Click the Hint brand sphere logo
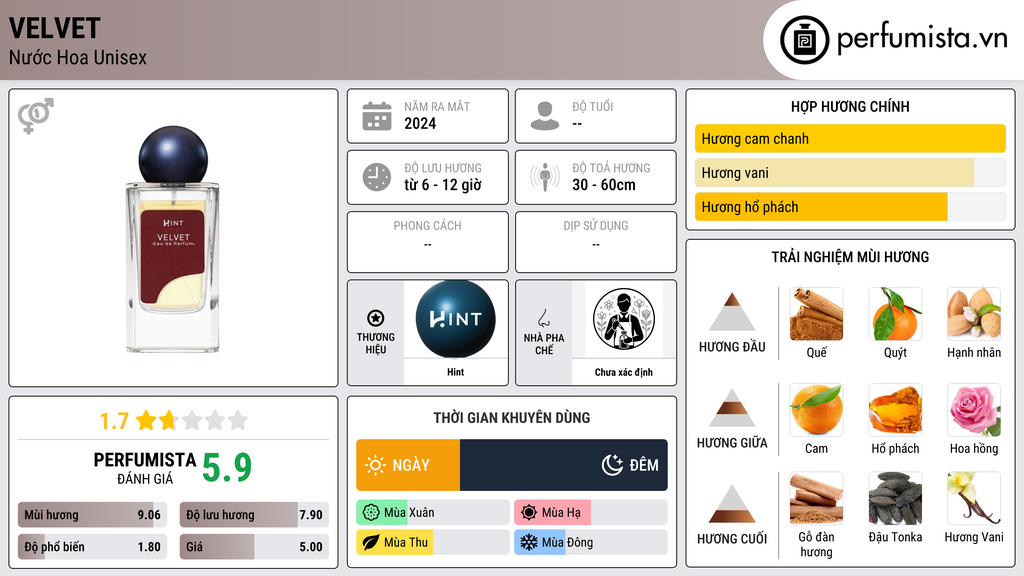 pos(455,319)
